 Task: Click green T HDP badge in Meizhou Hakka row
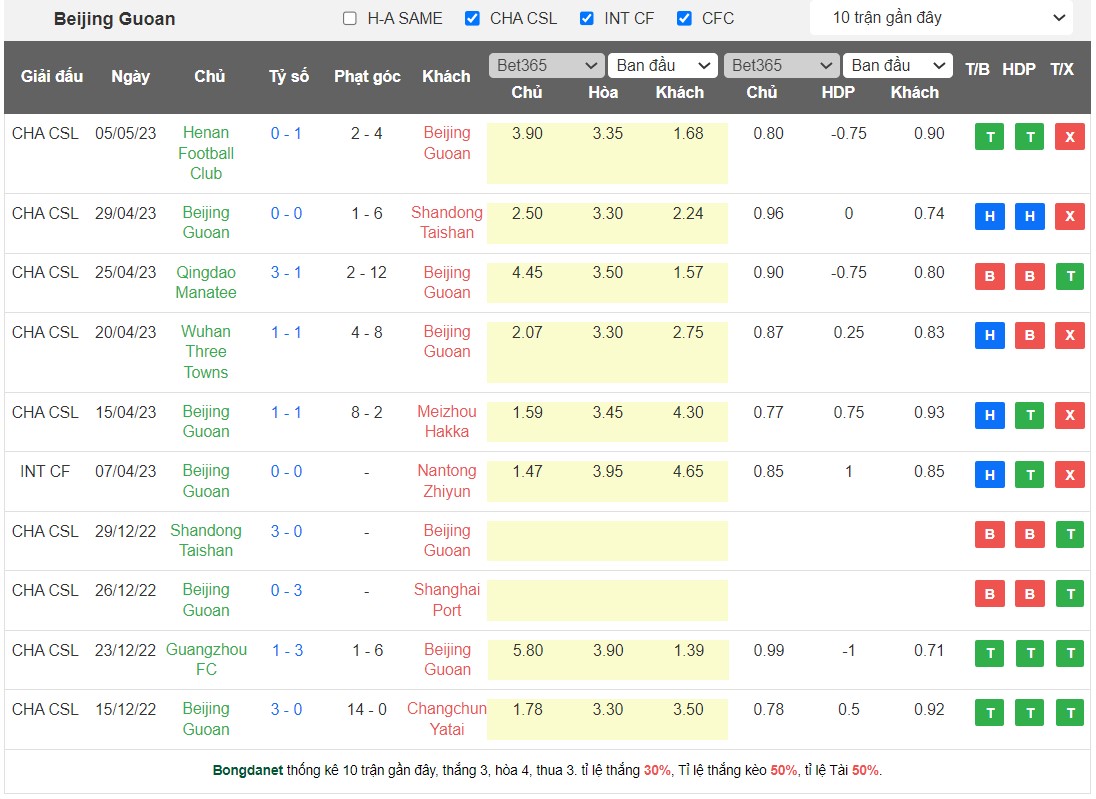tap(1029, 416)
